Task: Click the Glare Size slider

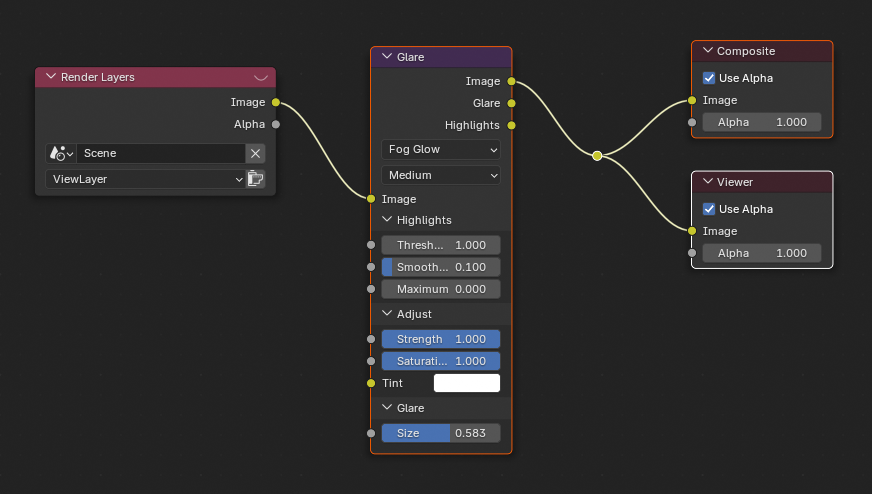Action: pyautogui.click(x=440, y=433)
